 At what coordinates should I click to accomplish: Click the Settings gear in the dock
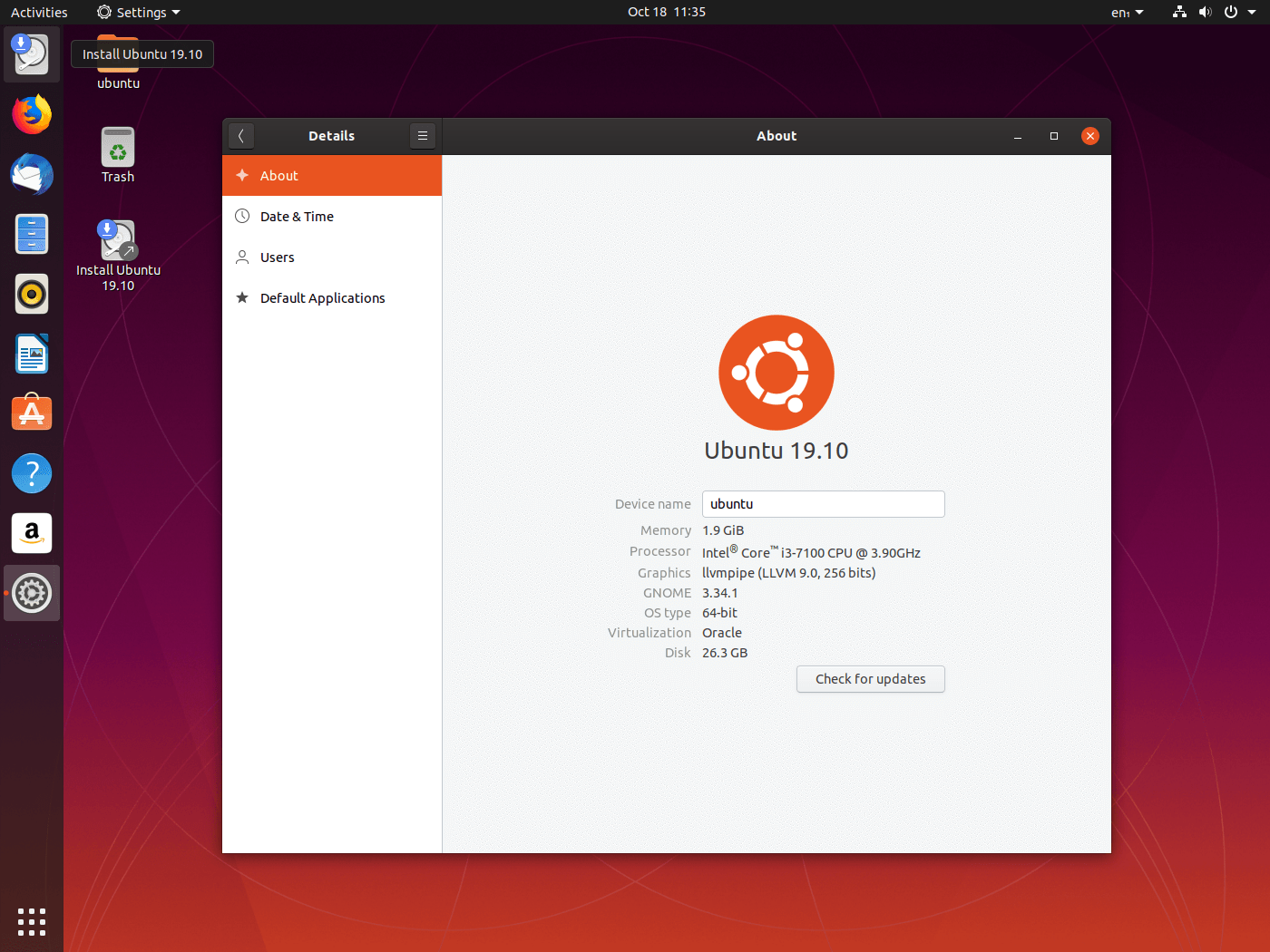pyautogui.click(x=32, y=593)
